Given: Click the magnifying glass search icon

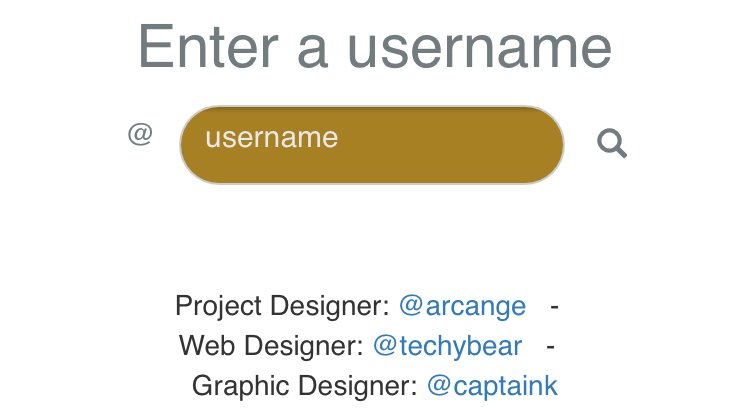Looking at the screenshot, I should 612,144.
